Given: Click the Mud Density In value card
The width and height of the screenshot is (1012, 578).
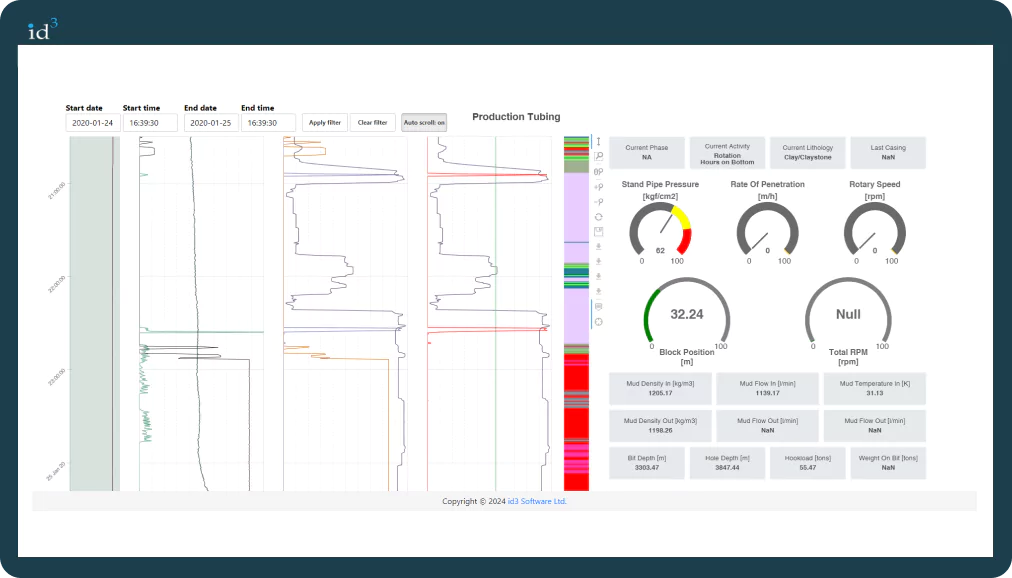Looking at the screenshot, I should (x=660, y=388).
